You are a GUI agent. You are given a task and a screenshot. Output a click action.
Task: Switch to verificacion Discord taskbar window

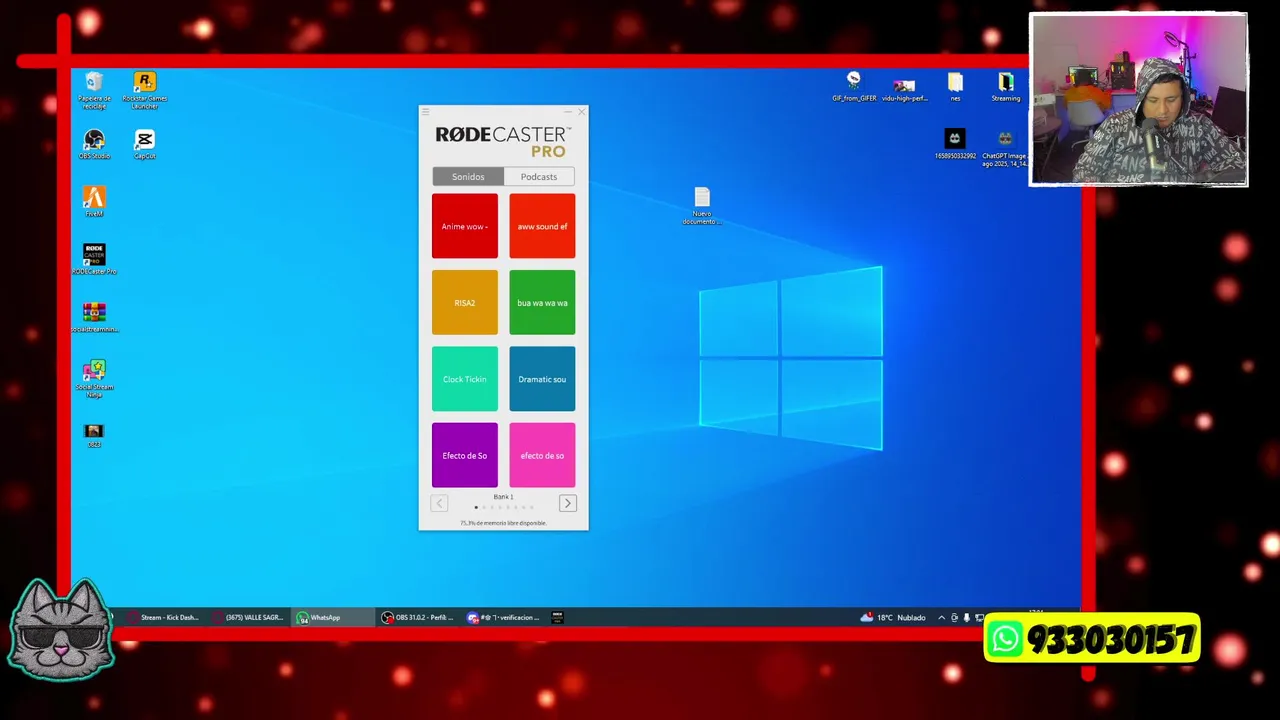(504, 617)
